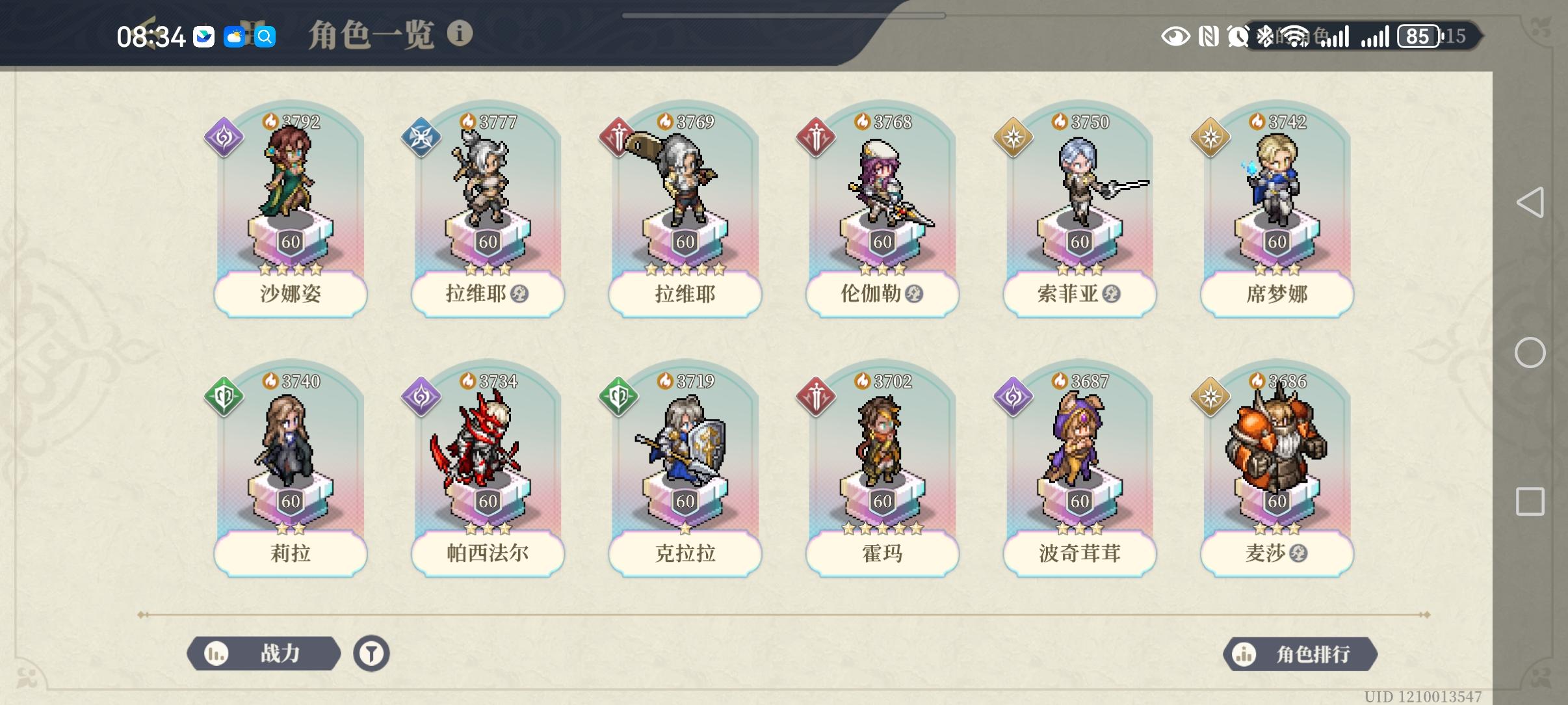The width and height of the screenshot is (1568, 705).
Task: Click the purple class icon on 波奇茸茸
Action: pos(1013,397)
